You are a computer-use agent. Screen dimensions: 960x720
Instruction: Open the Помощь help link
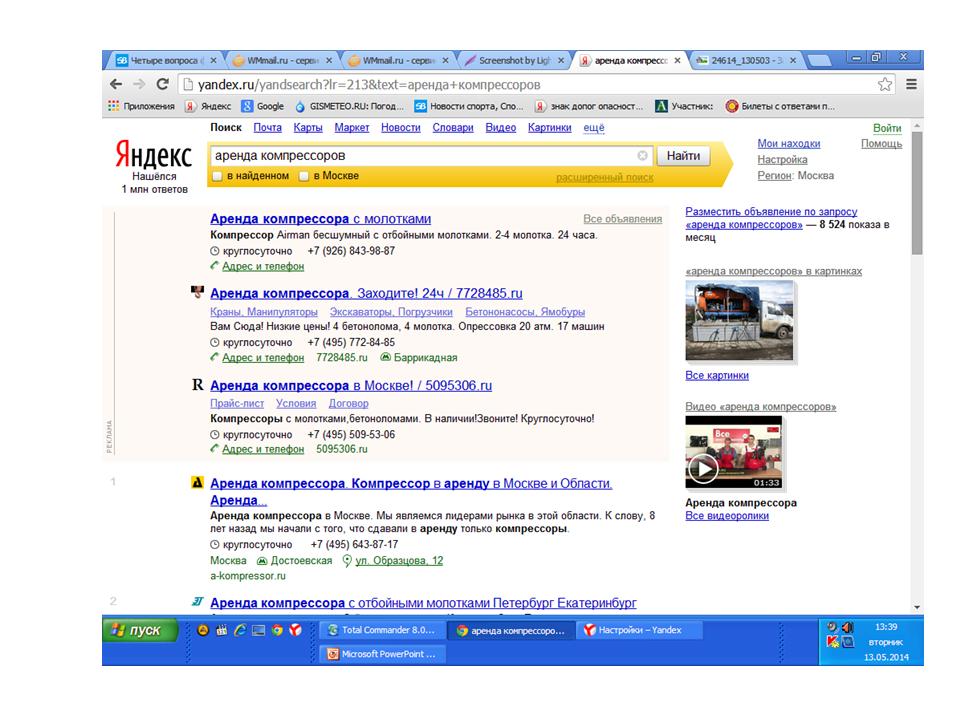(881, 144)
